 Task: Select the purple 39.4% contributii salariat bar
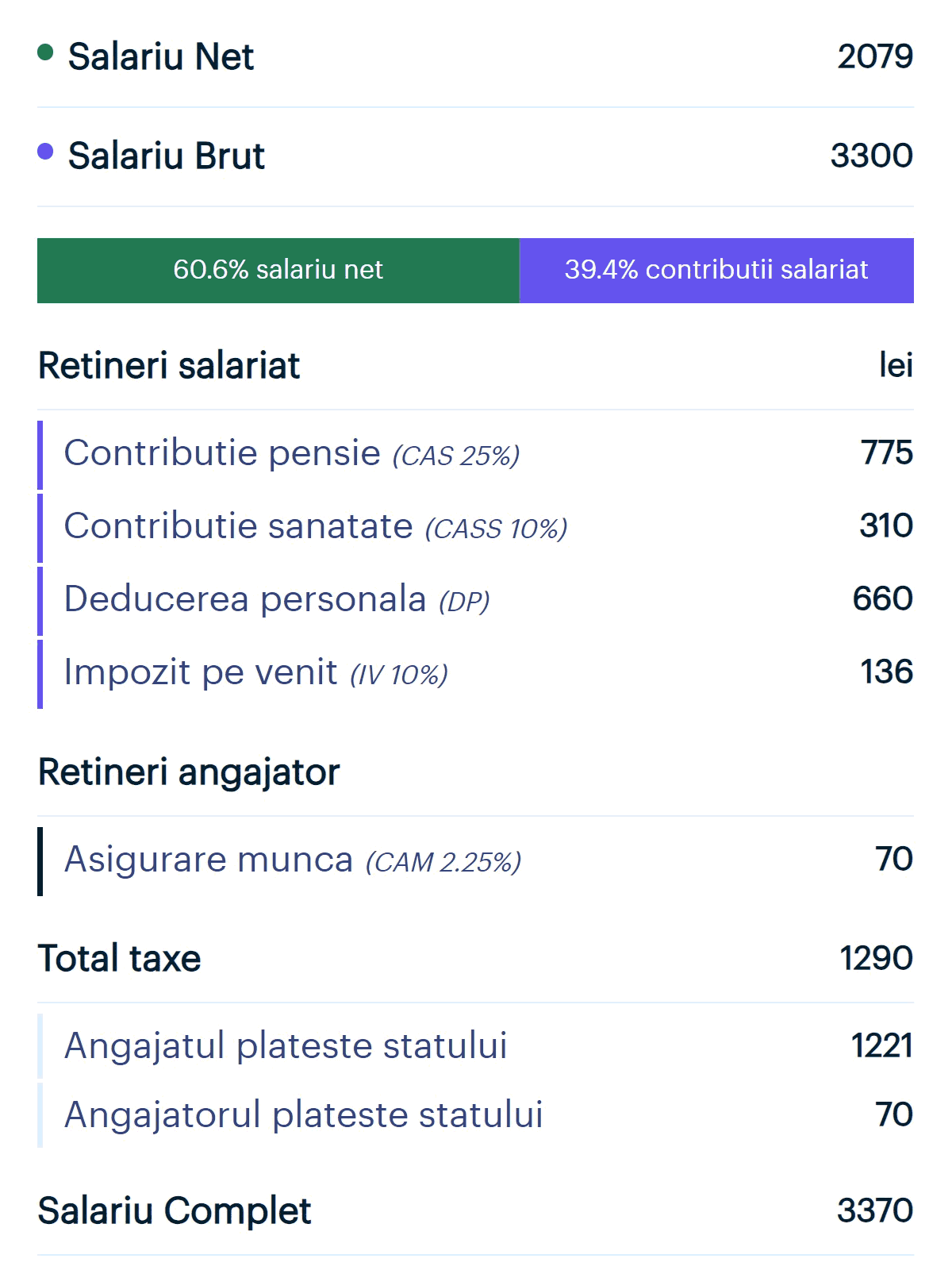716,271
